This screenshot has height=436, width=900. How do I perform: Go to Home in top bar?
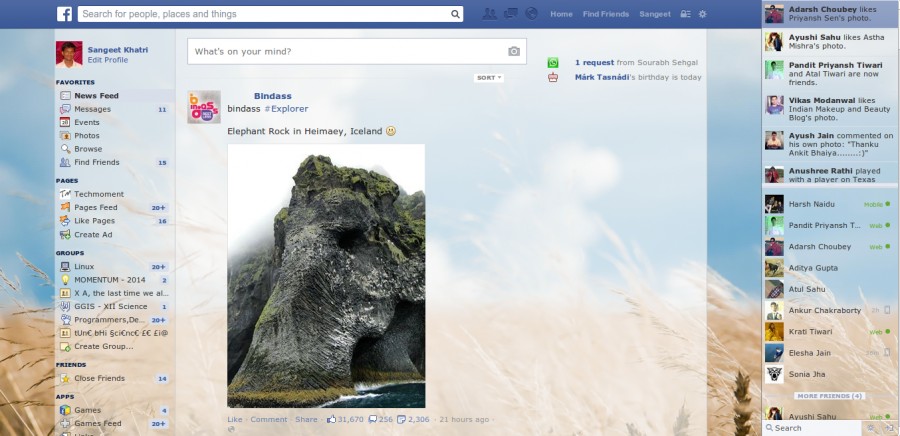(x=561, y=14)
